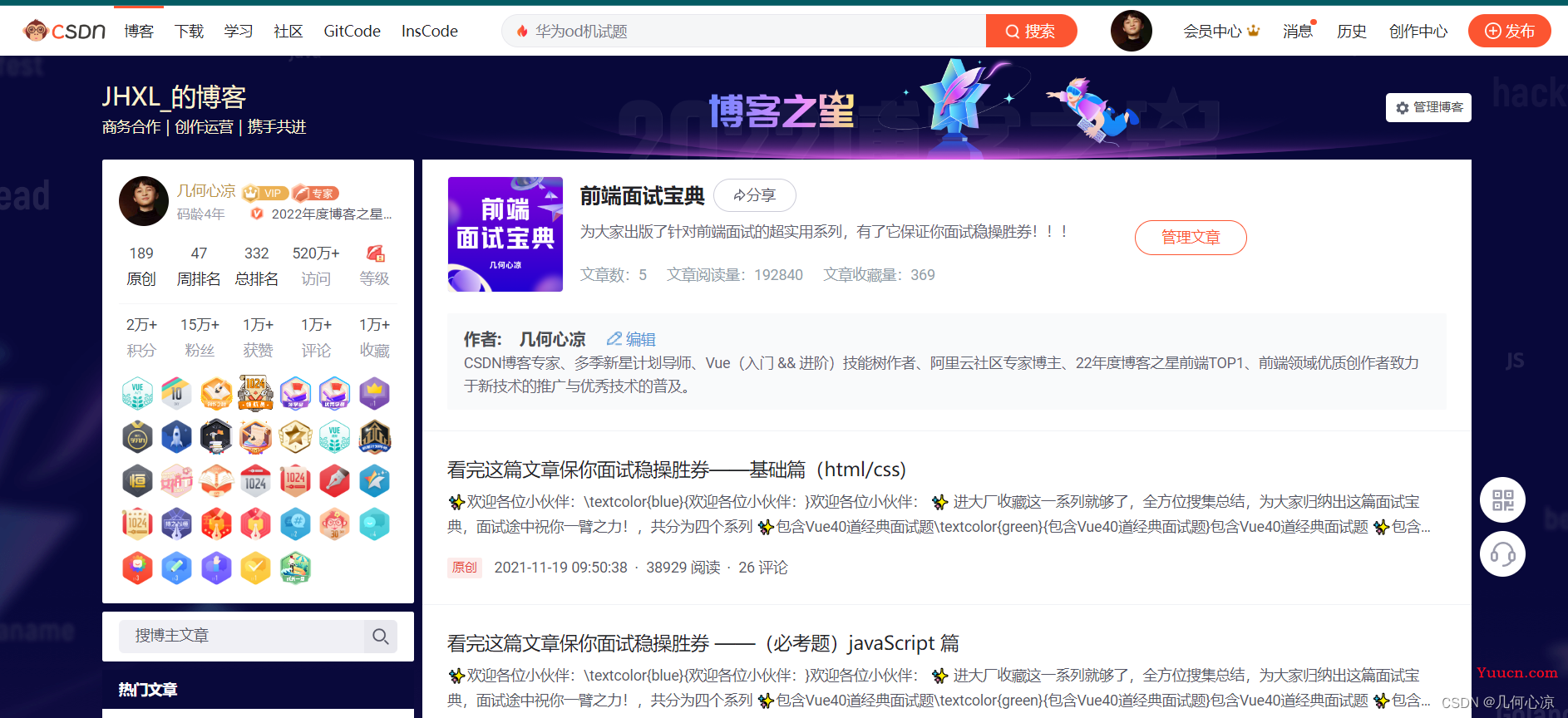Open article (必考题) javaScript 篇

tap(703, 643)
